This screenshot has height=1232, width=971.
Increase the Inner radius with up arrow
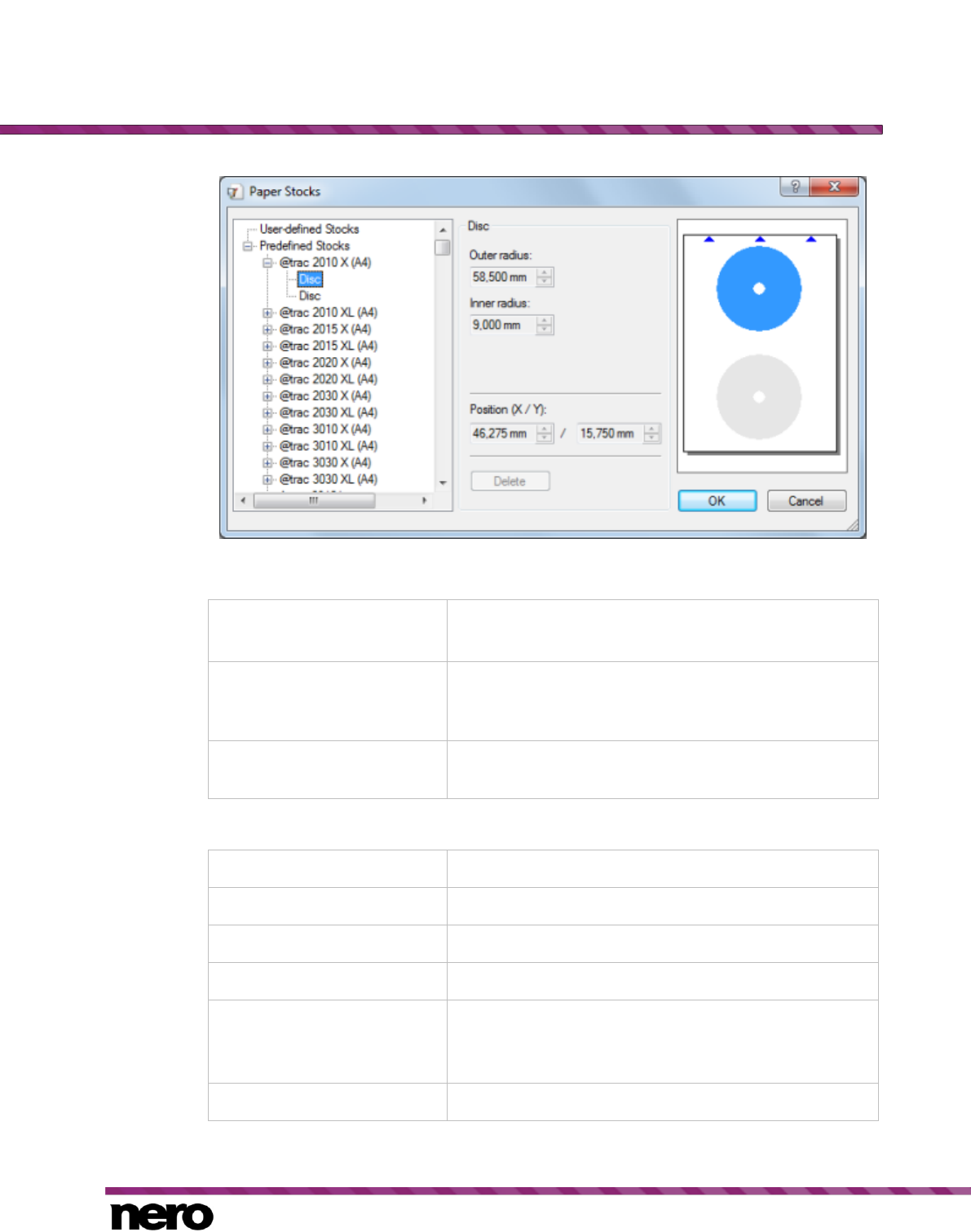coord(545,320)
